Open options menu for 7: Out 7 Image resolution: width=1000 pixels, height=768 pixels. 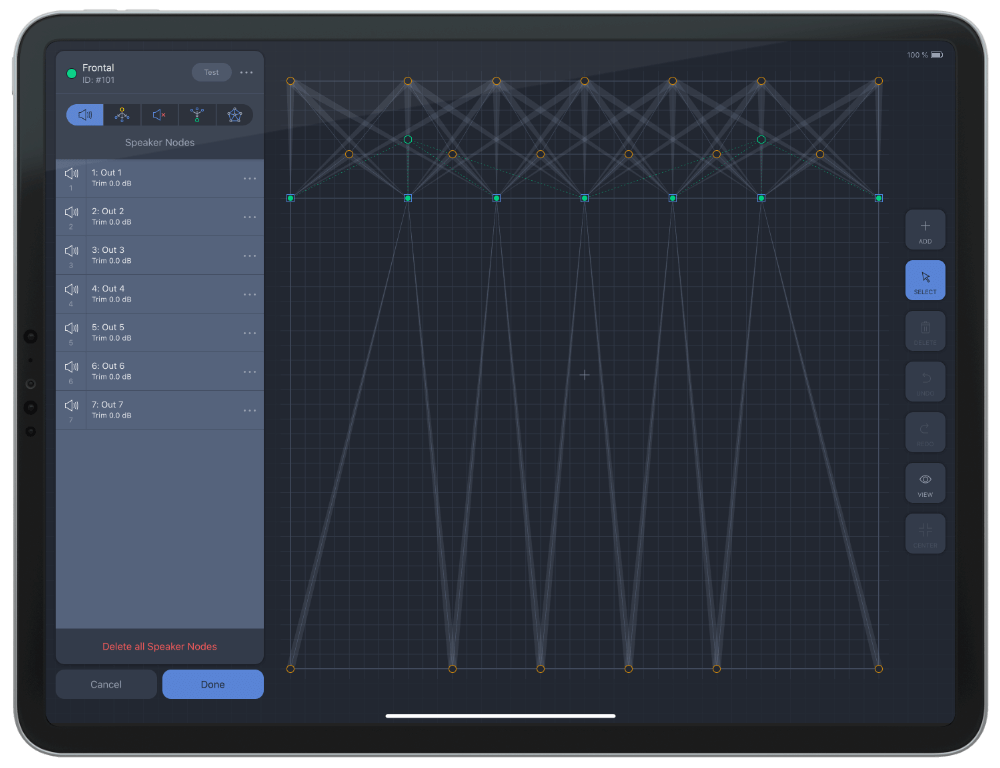pos(250,411)
